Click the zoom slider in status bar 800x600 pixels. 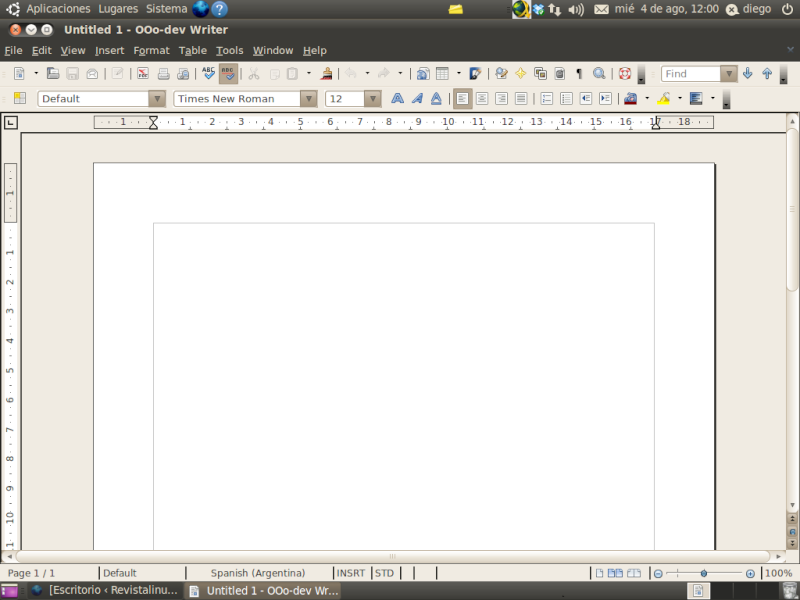click(x=704, y=573)
